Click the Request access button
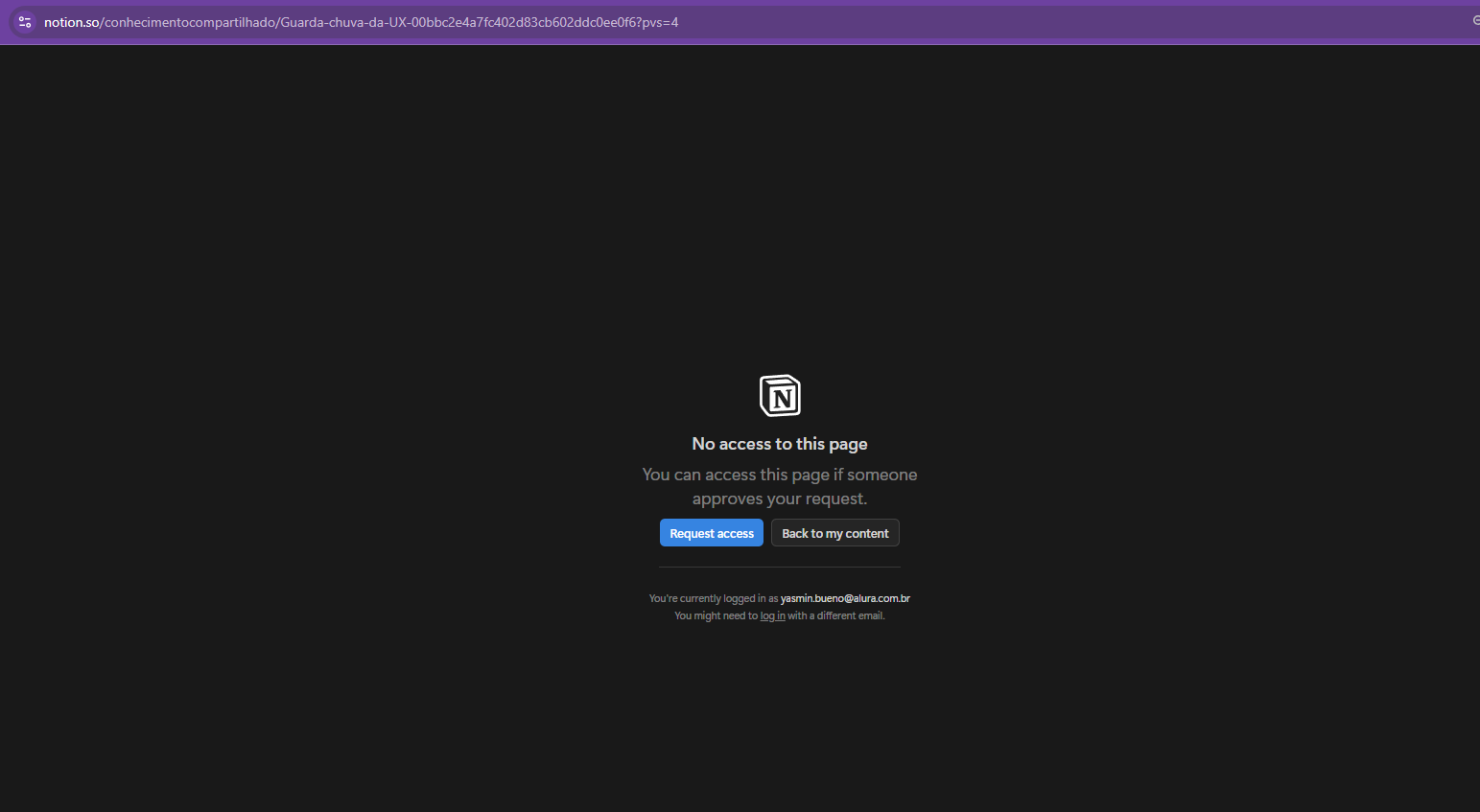1480x812 pixels. (711, 533)
